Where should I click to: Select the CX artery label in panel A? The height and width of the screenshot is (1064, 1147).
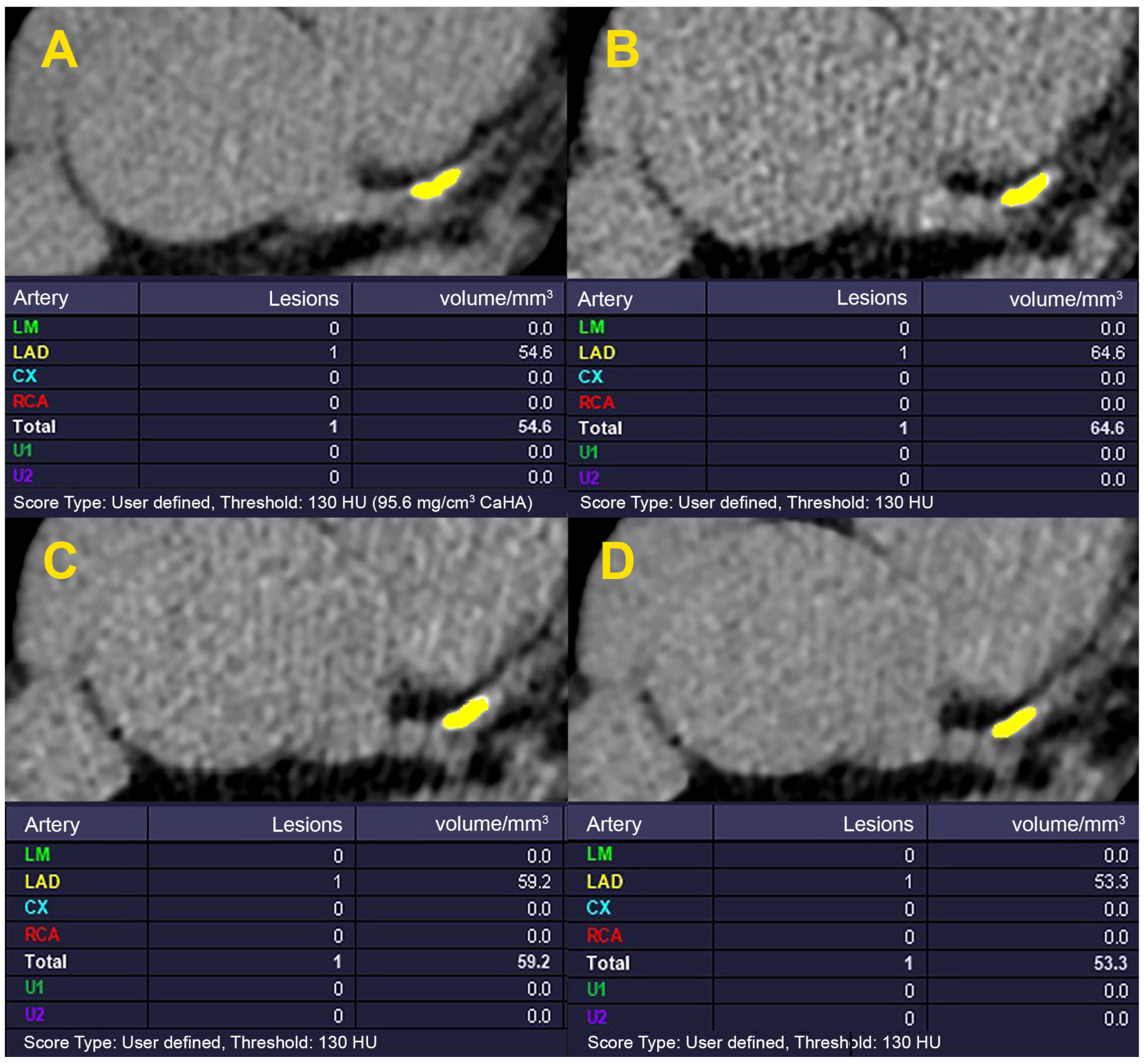[25, 376]
